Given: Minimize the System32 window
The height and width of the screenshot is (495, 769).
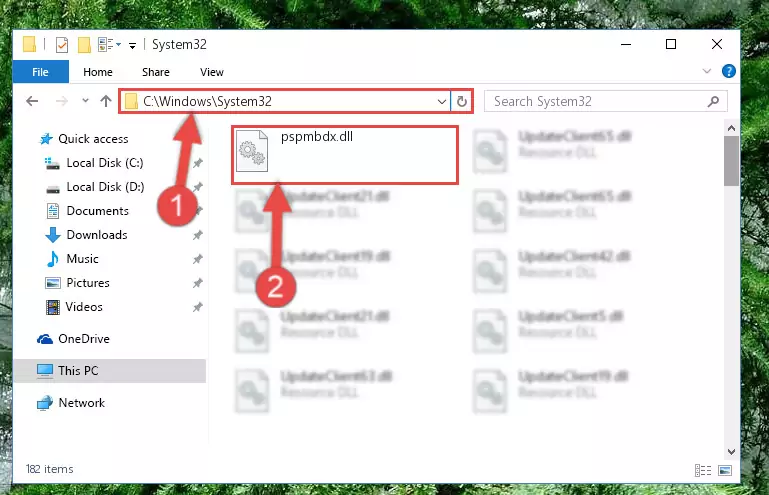Looking at the screenshot, I should (x=626, y=44).
